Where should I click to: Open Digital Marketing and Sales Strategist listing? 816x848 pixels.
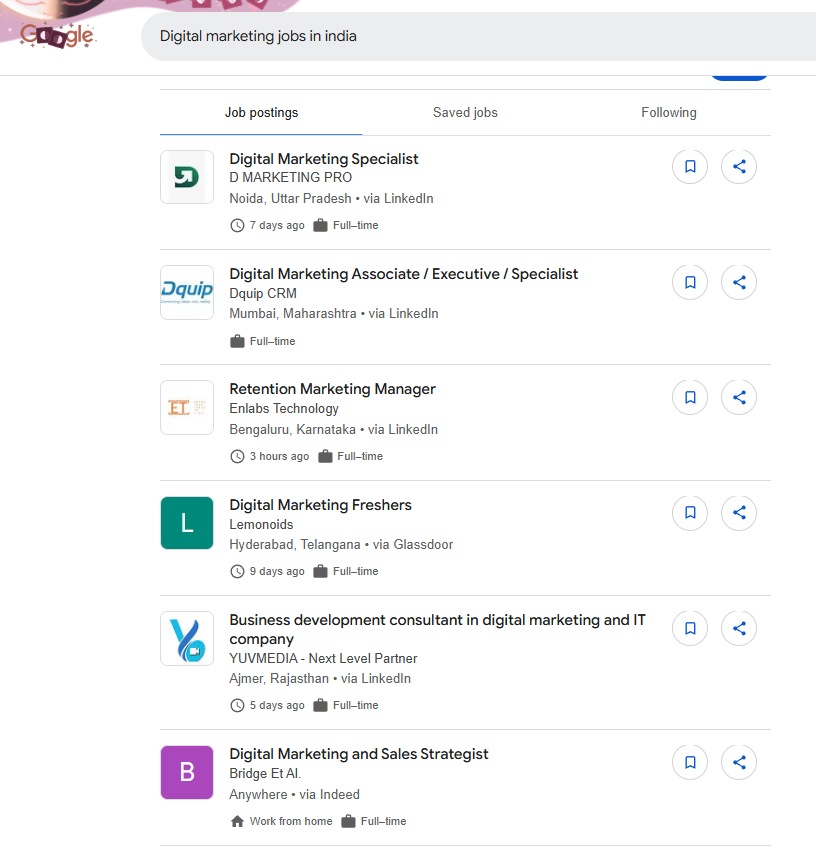click(x=359, y=754)
